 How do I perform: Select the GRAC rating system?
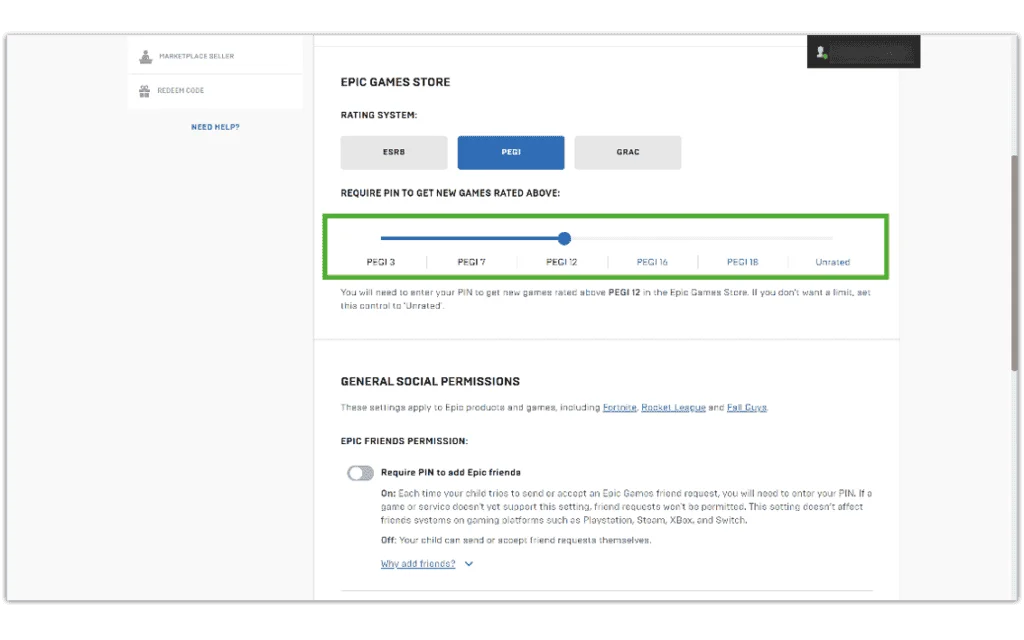[x=628, y=152]
